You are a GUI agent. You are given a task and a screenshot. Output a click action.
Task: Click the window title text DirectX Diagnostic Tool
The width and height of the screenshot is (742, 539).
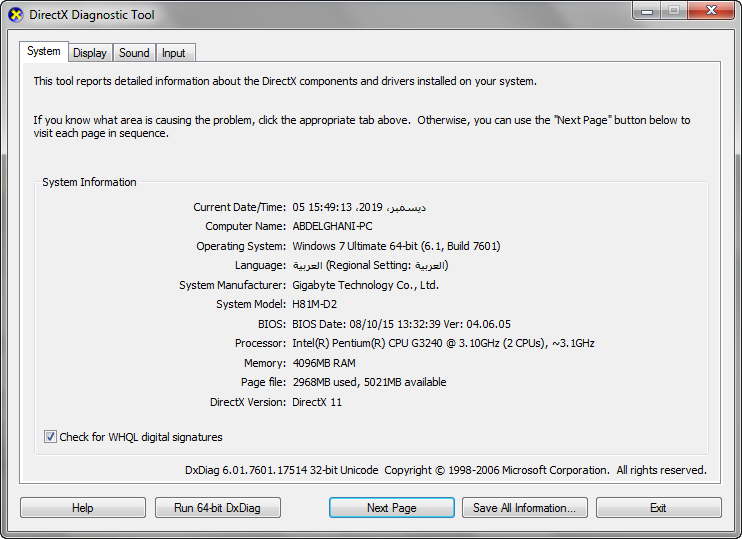point(92,15)
